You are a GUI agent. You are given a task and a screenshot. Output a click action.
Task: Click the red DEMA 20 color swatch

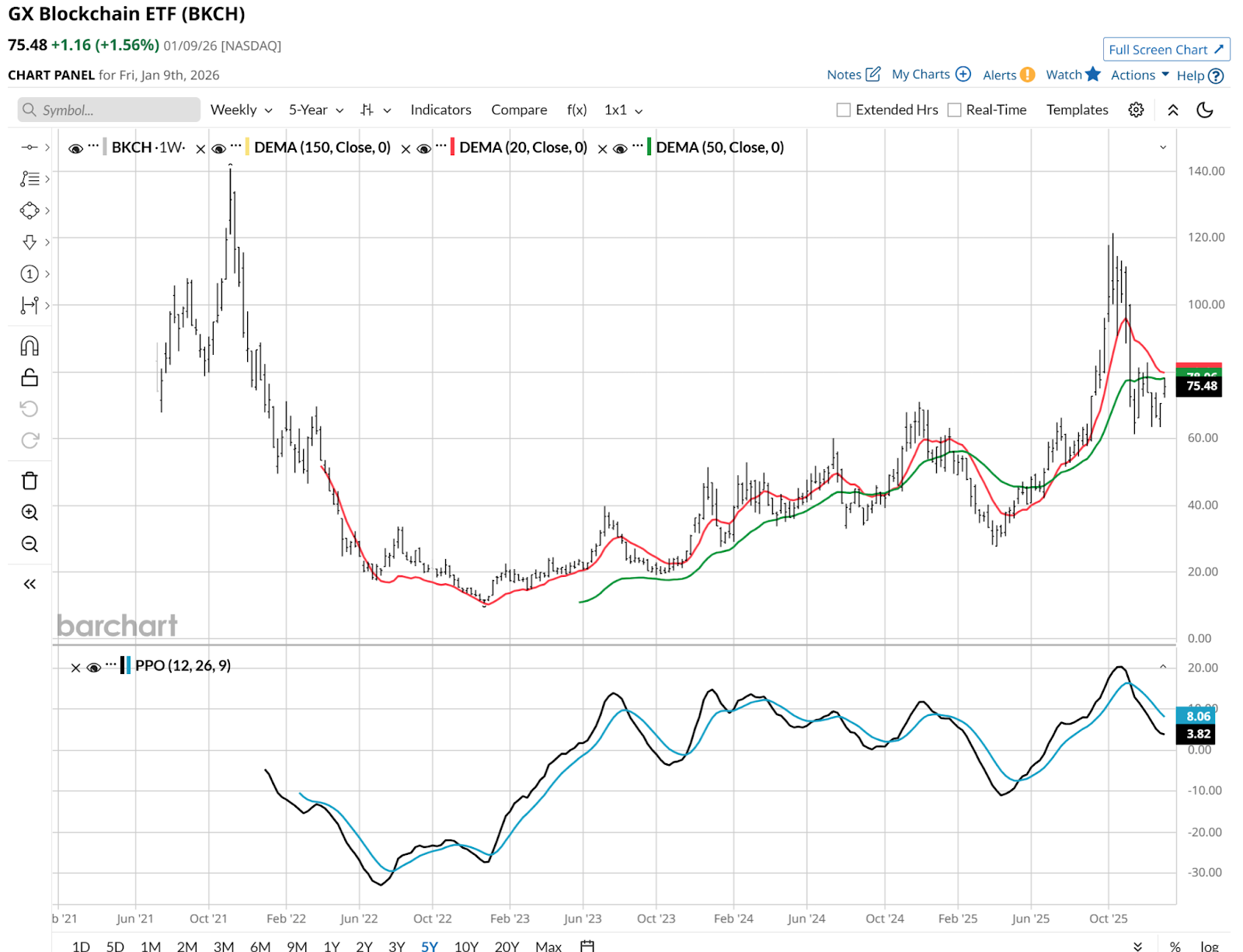point(452,148)
